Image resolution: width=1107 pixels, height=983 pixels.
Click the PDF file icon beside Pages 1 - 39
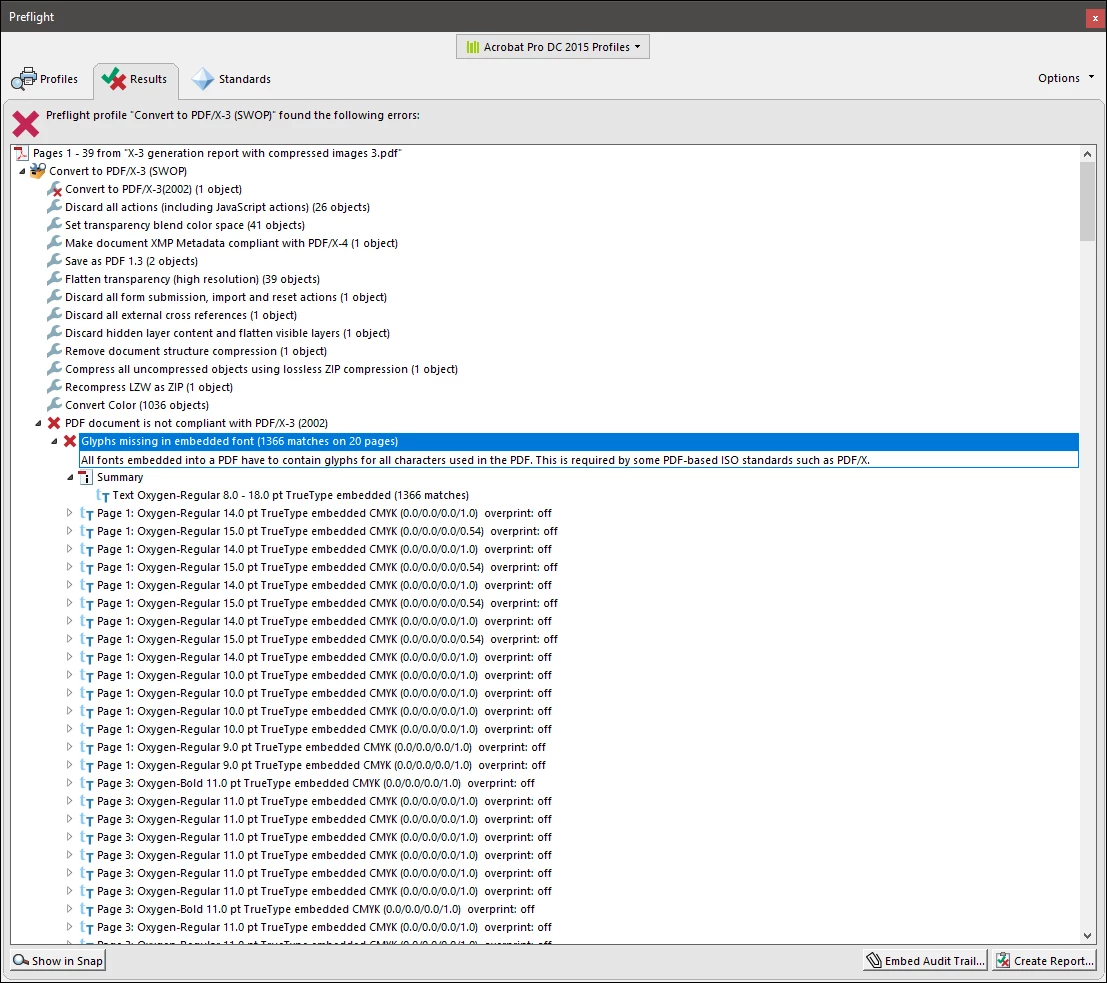[22, 153]
